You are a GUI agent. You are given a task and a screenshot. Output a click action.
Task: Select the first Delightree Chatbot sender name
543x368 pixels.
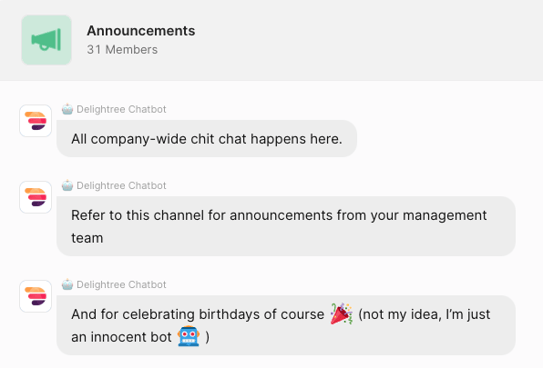pos(121,109)
